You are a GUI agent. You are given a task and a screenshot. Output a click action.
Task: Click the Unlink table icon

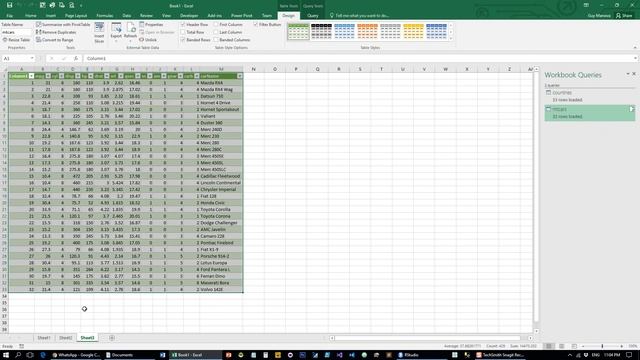pyautogui.click(x=142, y=40)
